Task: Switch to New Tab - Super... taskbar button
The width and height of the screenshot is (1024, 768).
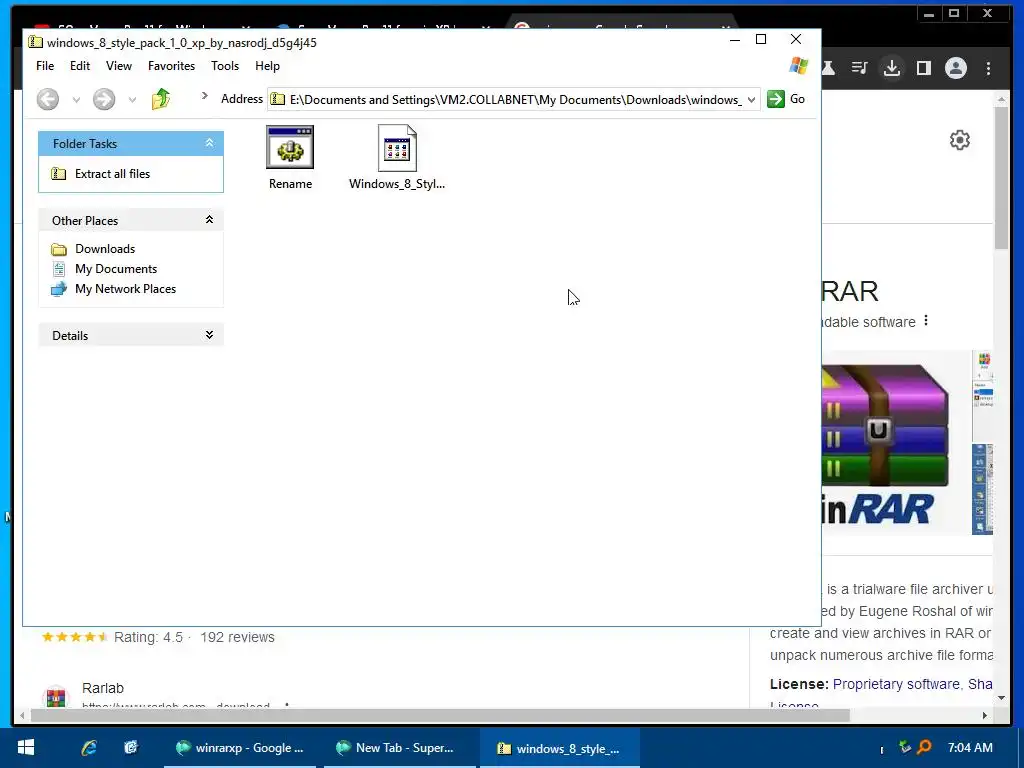Action: pos(400,748)
